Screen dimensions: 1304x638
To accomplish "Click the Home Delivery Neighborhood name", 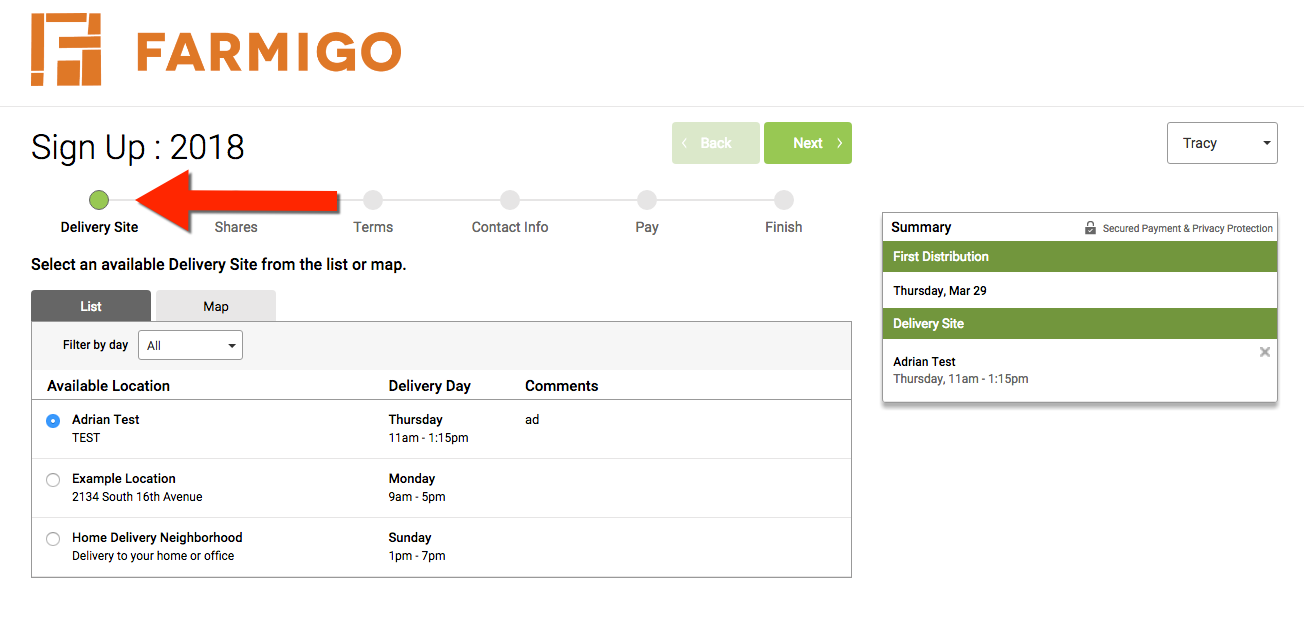I will (157, 537).
